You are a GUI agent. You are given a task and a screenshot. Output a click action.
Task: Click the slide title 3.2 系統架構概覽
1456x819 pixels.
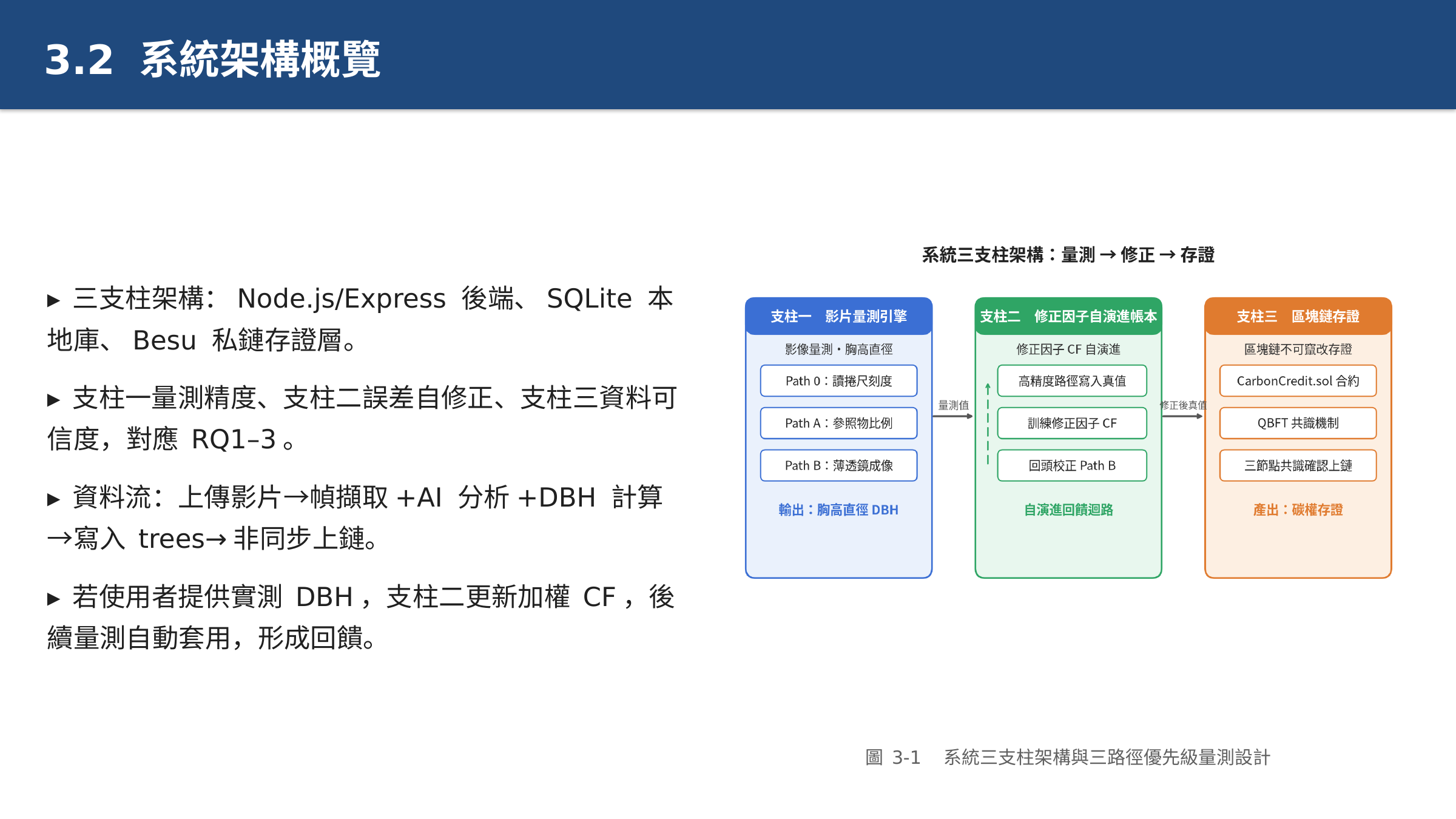click(x=212, y=59)
